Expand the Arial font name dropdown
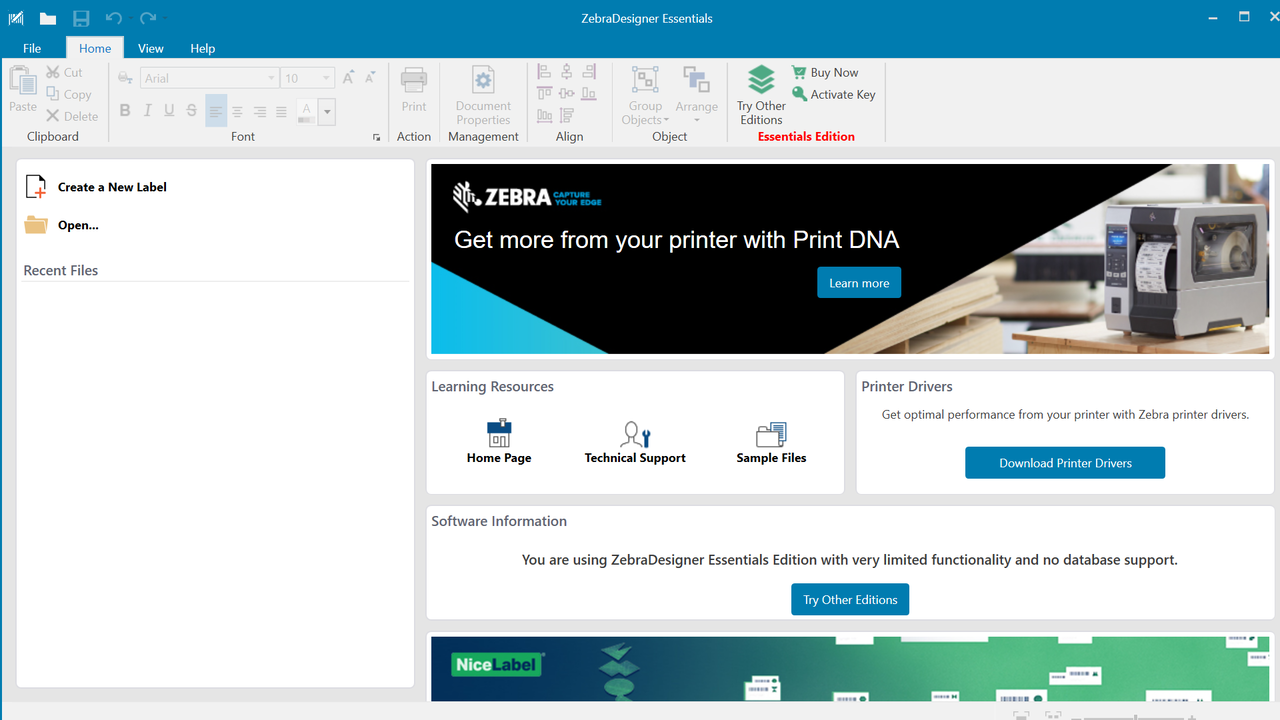Image resolution: width=1280 pixels, height=720 pixels. click(x=271, y=78)
